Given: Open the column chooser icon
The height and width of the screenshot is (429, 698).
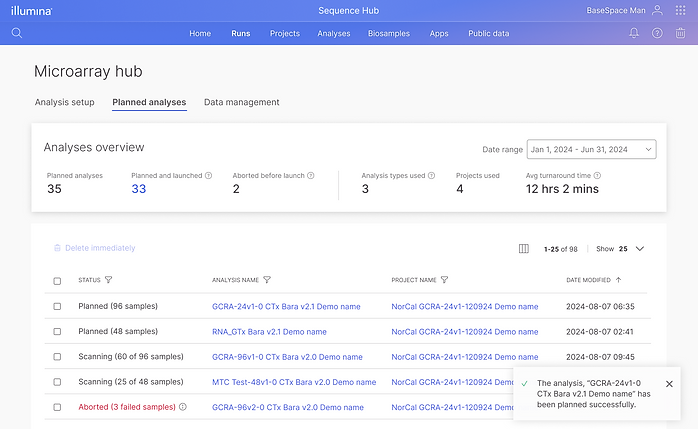Looking at the screenshot, I should pyautogui.click(x=524, y=249).
